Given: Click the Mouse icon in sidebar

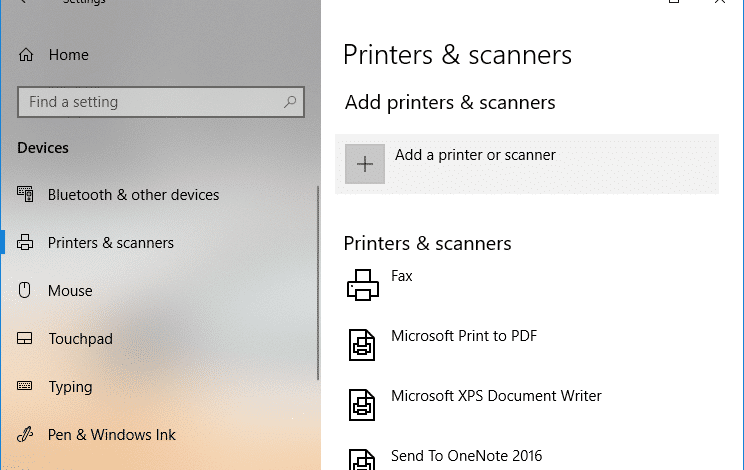Looking at the screenshot, I should (25, 290).
